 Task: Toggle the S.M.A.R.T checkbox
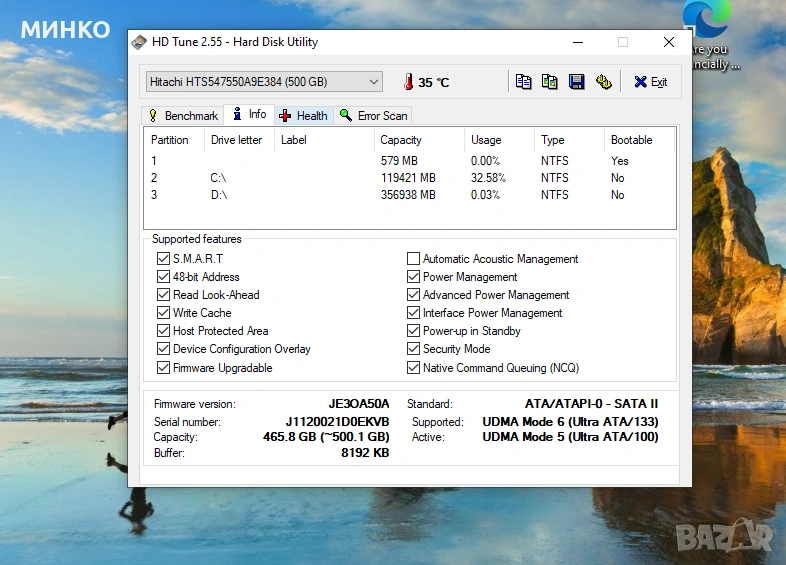pyautogui.click(x=163, y=259)
